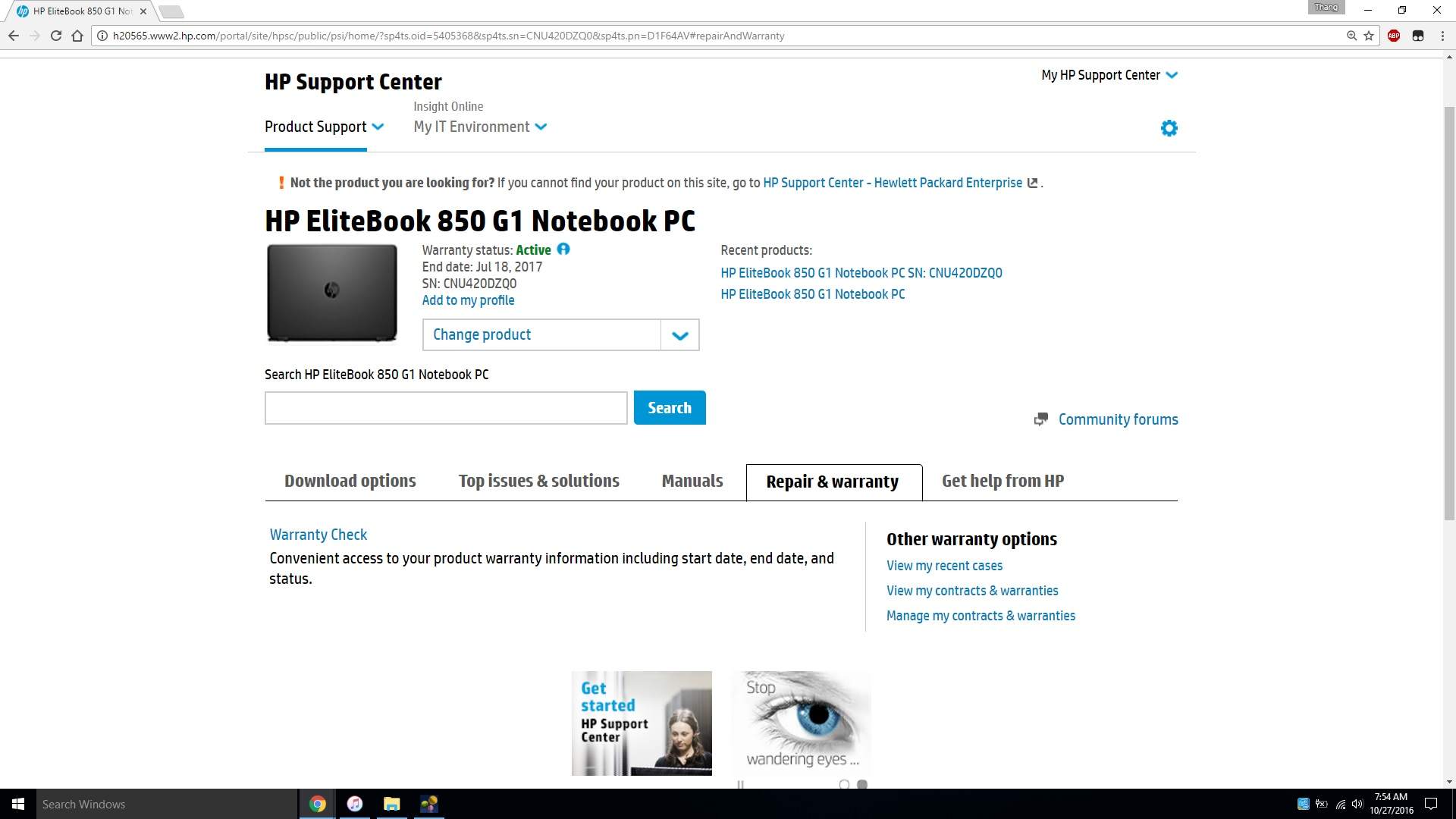Open the Windows Start menu
Image resolution: width=1456 pixels, height=819 pixels.
[18, 804]
